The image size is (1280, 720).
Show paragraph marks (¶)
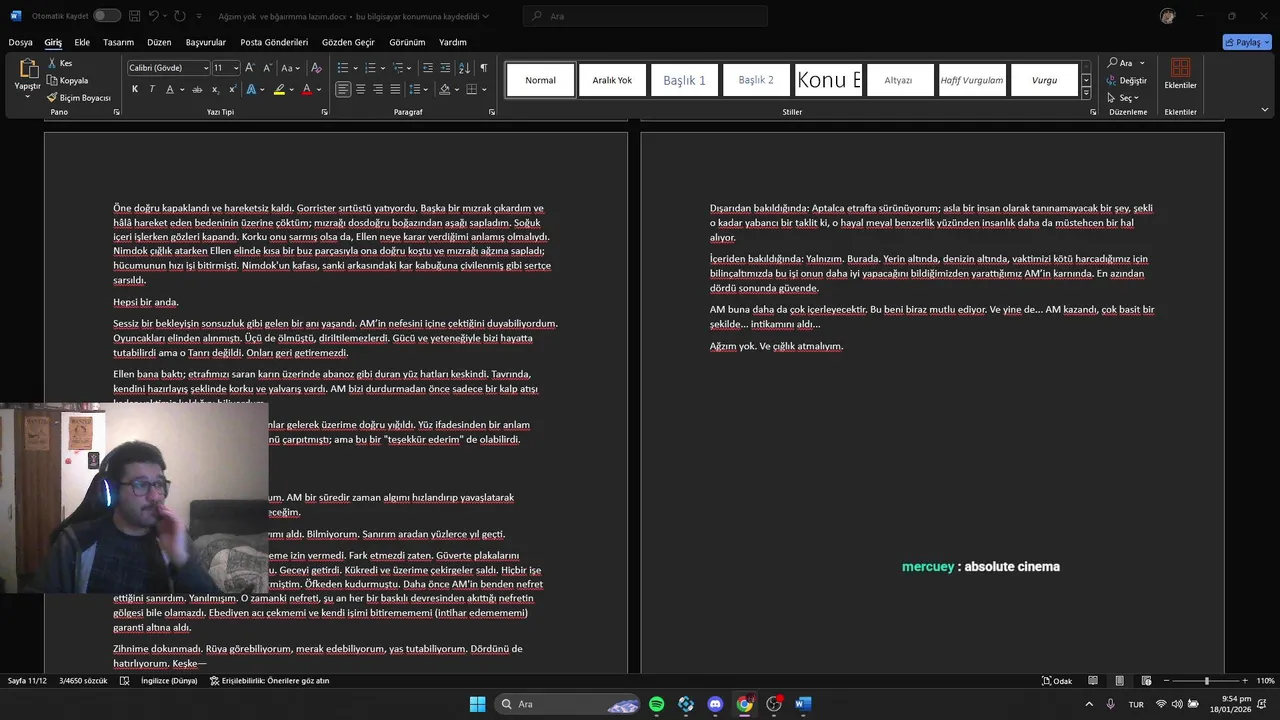483,68
